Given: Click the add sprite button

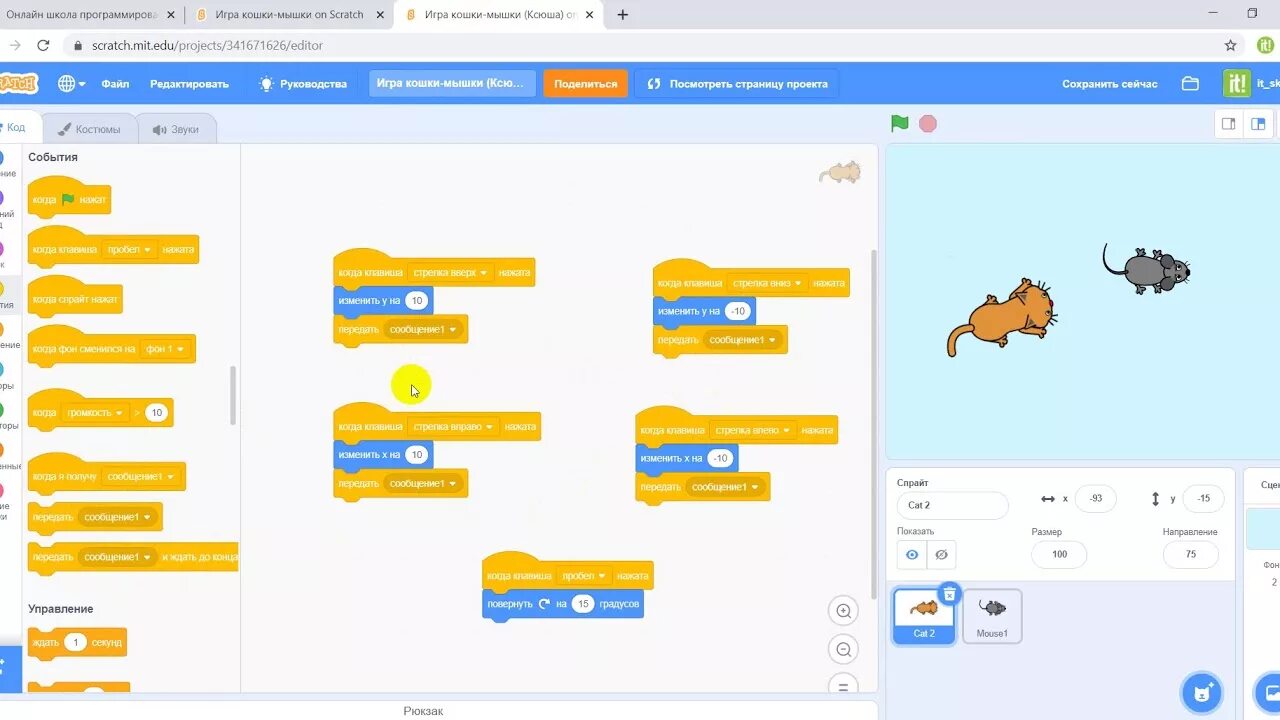Looking at the screenshot, I should pos(1201,692).
